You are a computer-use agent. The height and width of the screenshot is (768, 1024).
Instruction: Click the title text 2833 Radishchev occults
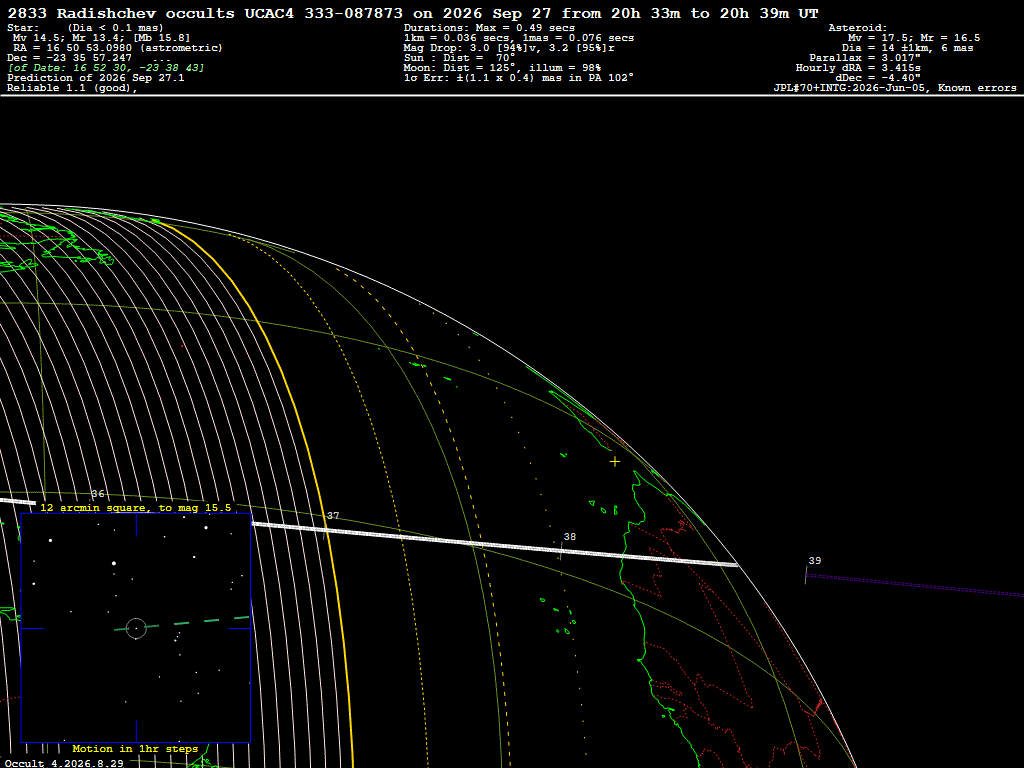[121, 13]
